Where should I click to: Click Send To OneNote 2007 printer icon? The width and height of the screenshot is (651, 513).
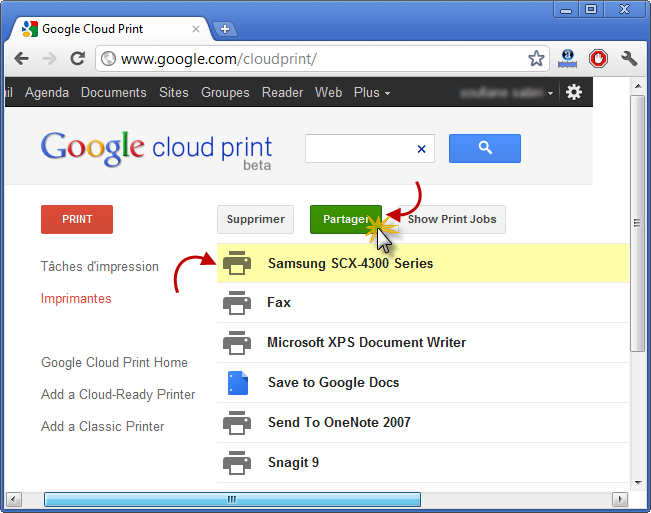[237, 423]
